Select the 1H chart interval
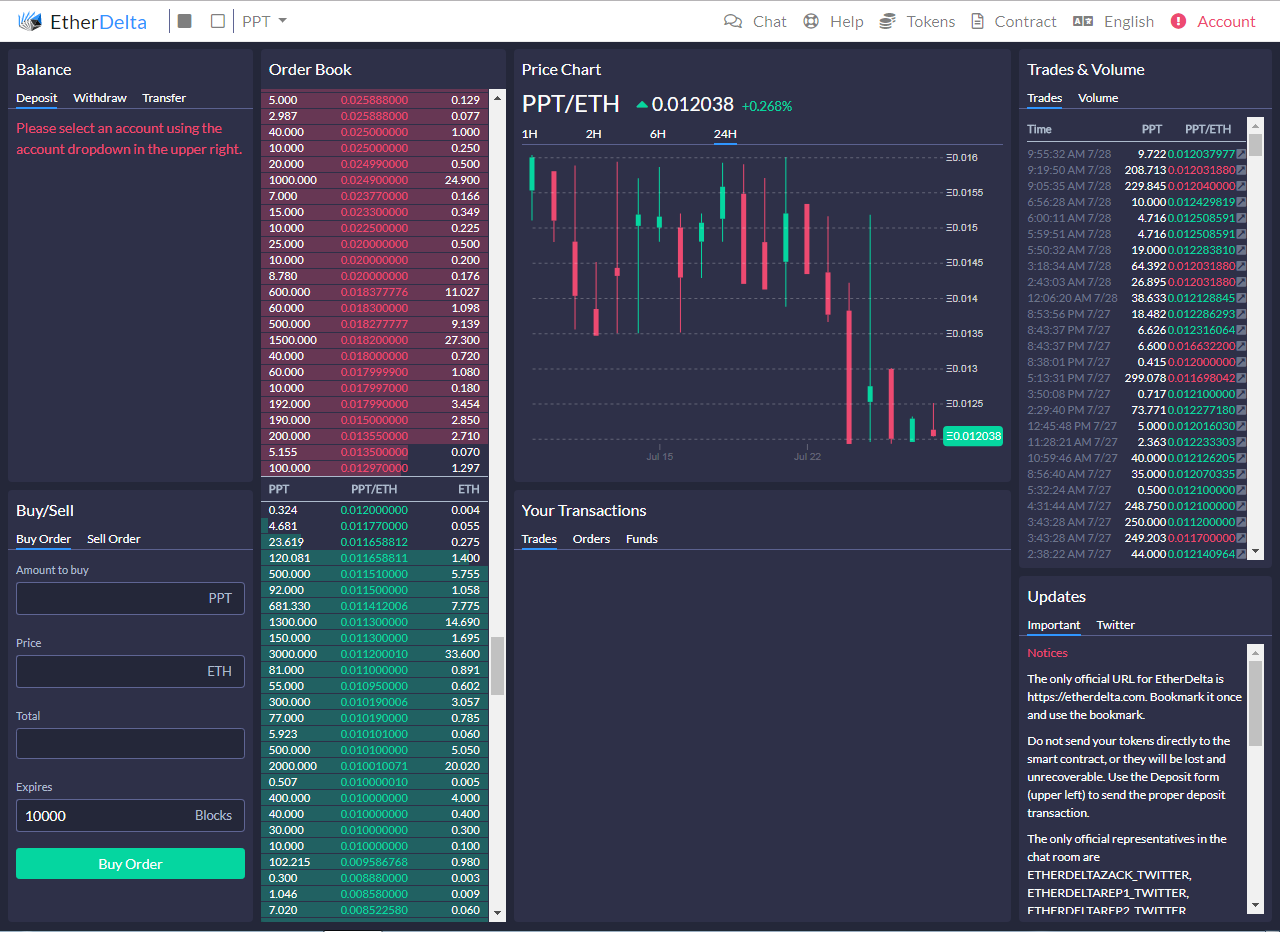This screenshot has height=932, width=1280. [530, 134]
